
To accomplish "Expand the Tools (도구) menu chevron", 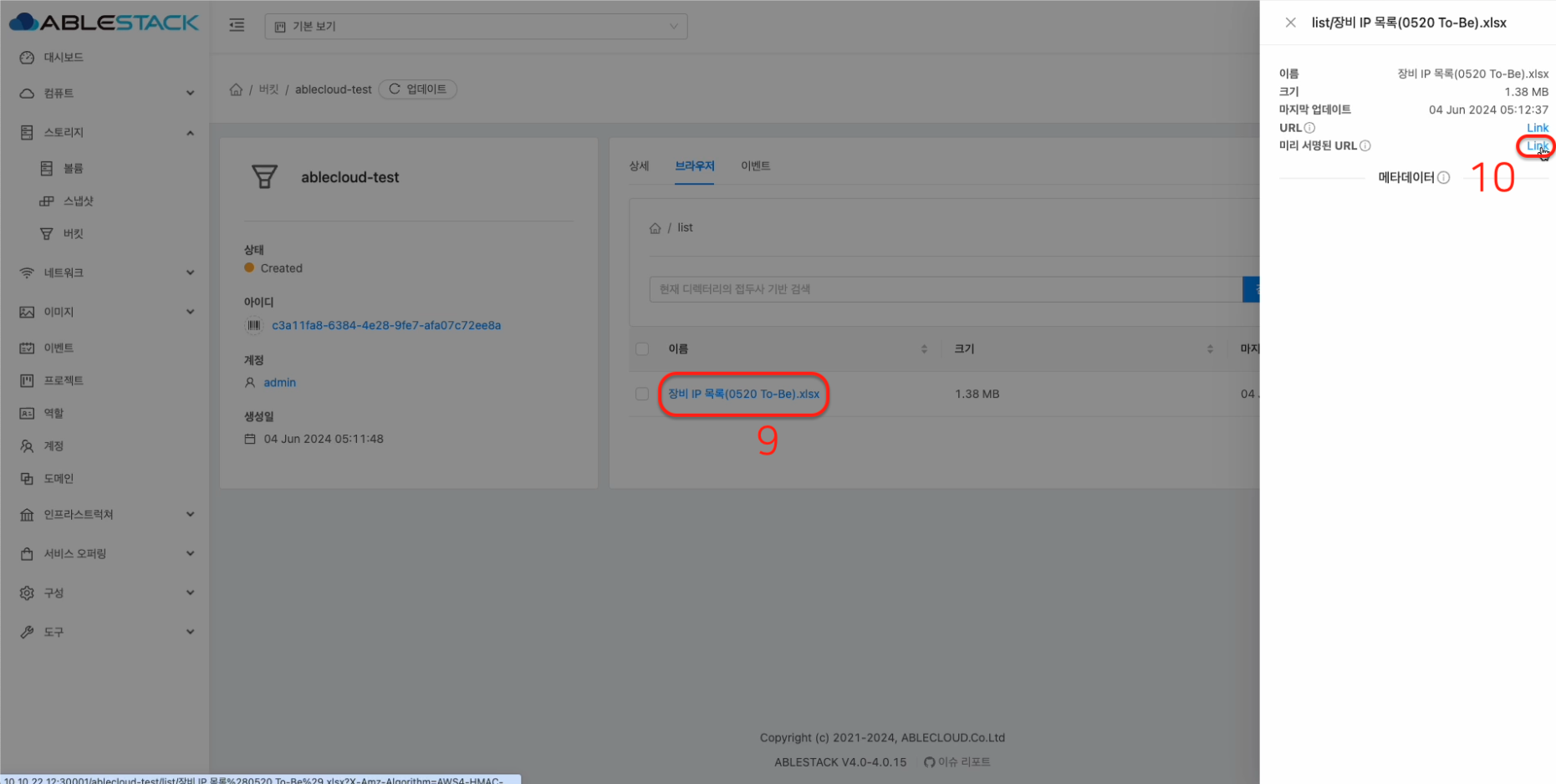I will tap(190, 633).
